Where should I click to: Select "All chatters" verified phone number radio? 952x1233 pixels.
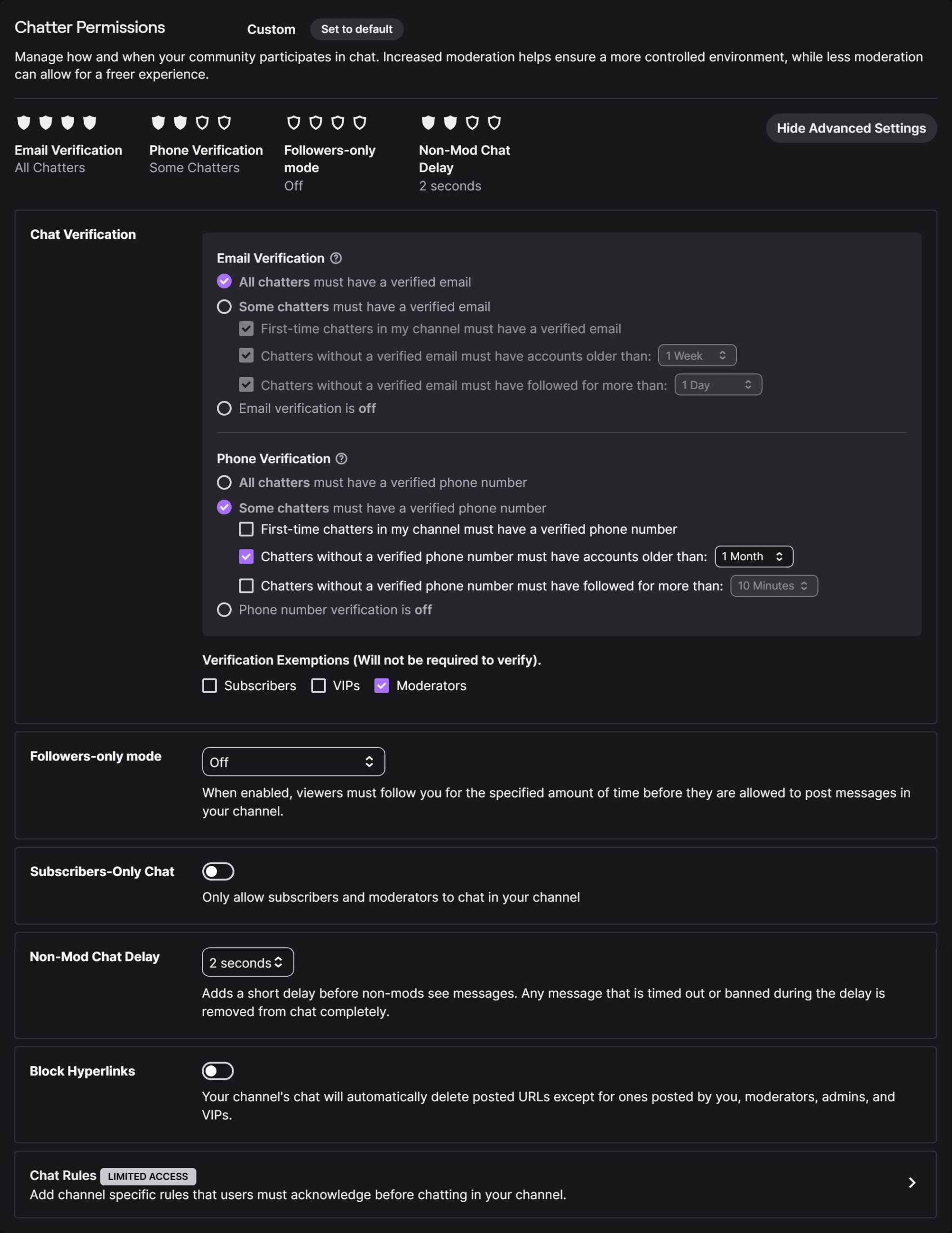point(224,482)
